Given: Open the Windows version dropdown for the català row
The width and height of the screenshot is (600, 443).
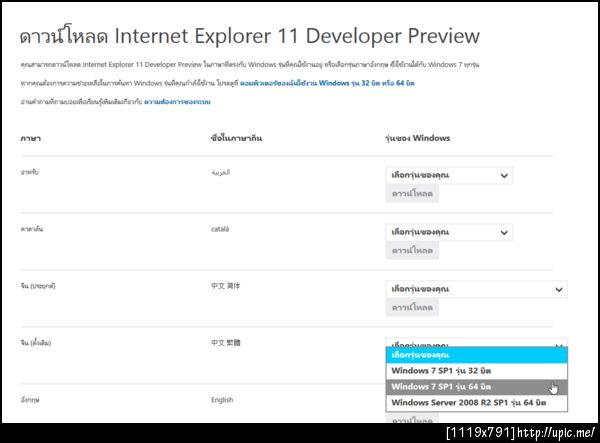Looking at the screenshot, I should click(449, 232).
